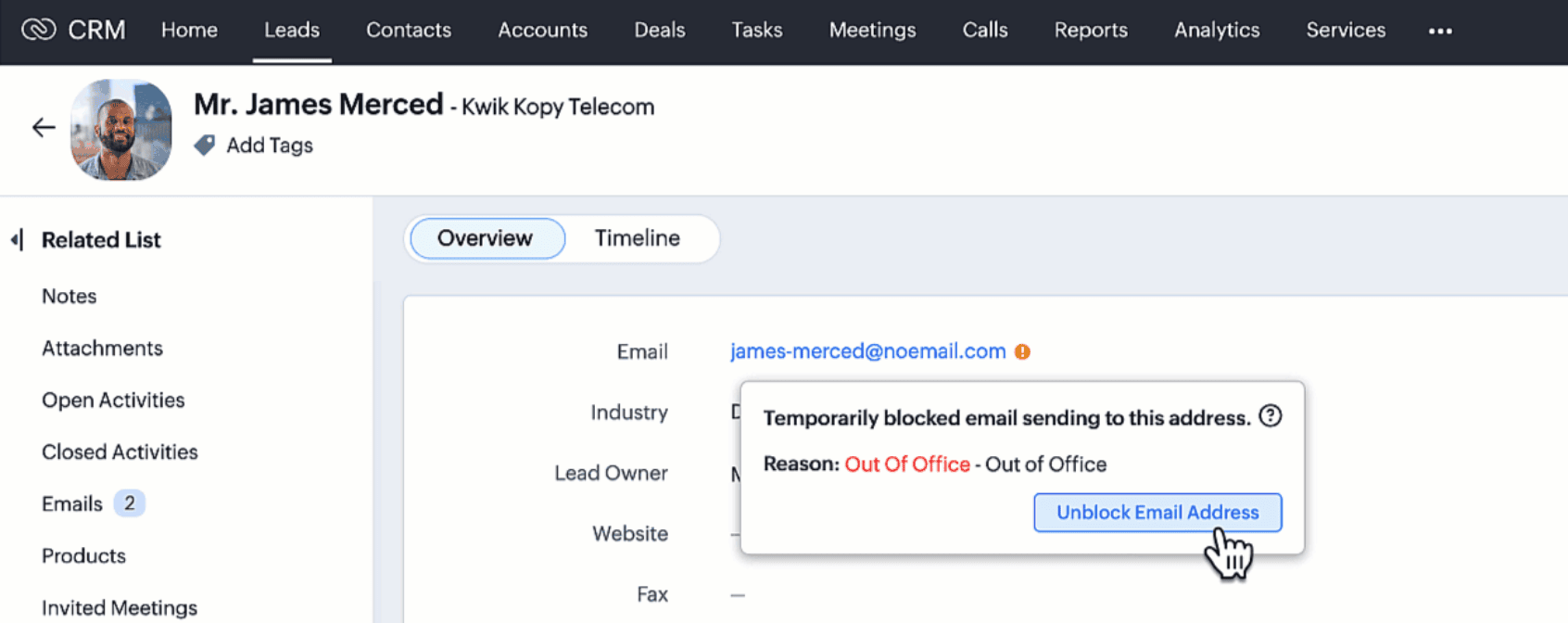Open the help question mark icon
Viewport: 1568px width, 623px height.
pyautogui.click(x=1271, y=416)
